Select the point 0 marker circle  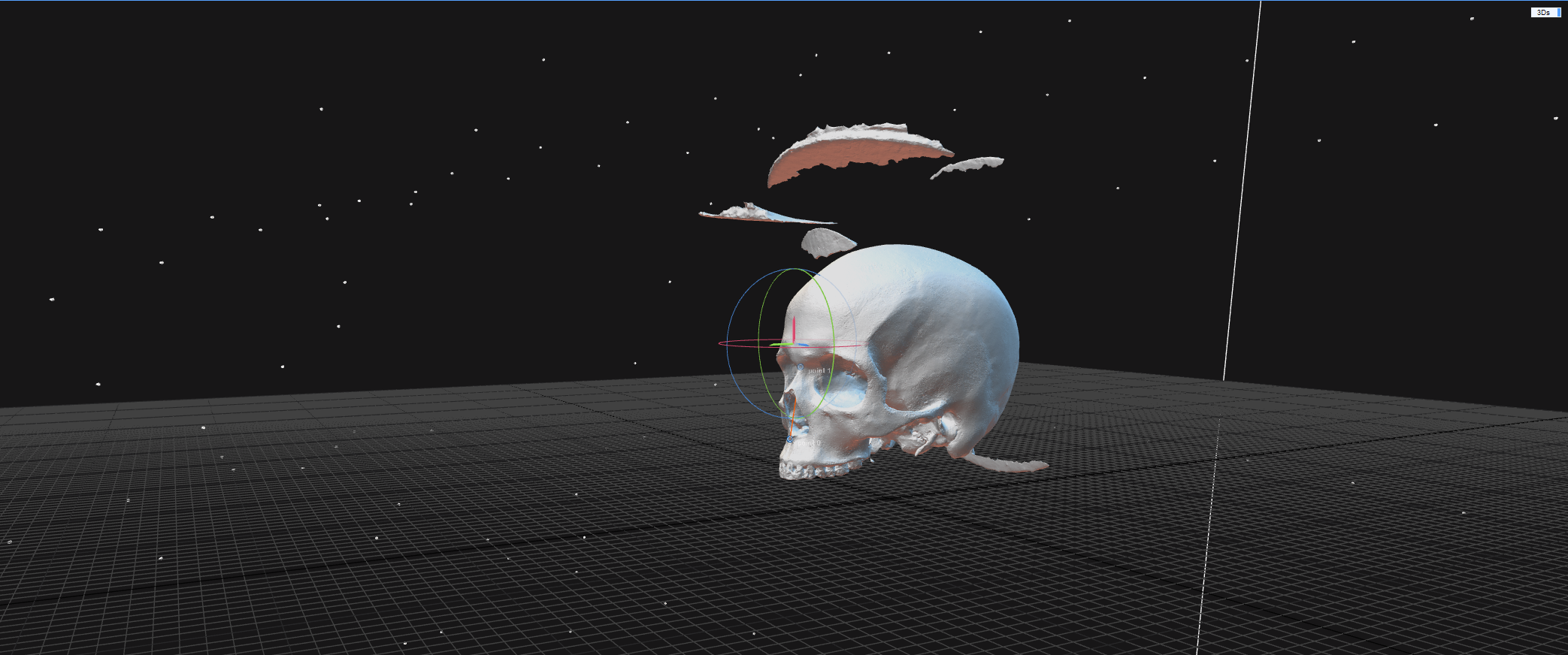[x=790, y=439]
